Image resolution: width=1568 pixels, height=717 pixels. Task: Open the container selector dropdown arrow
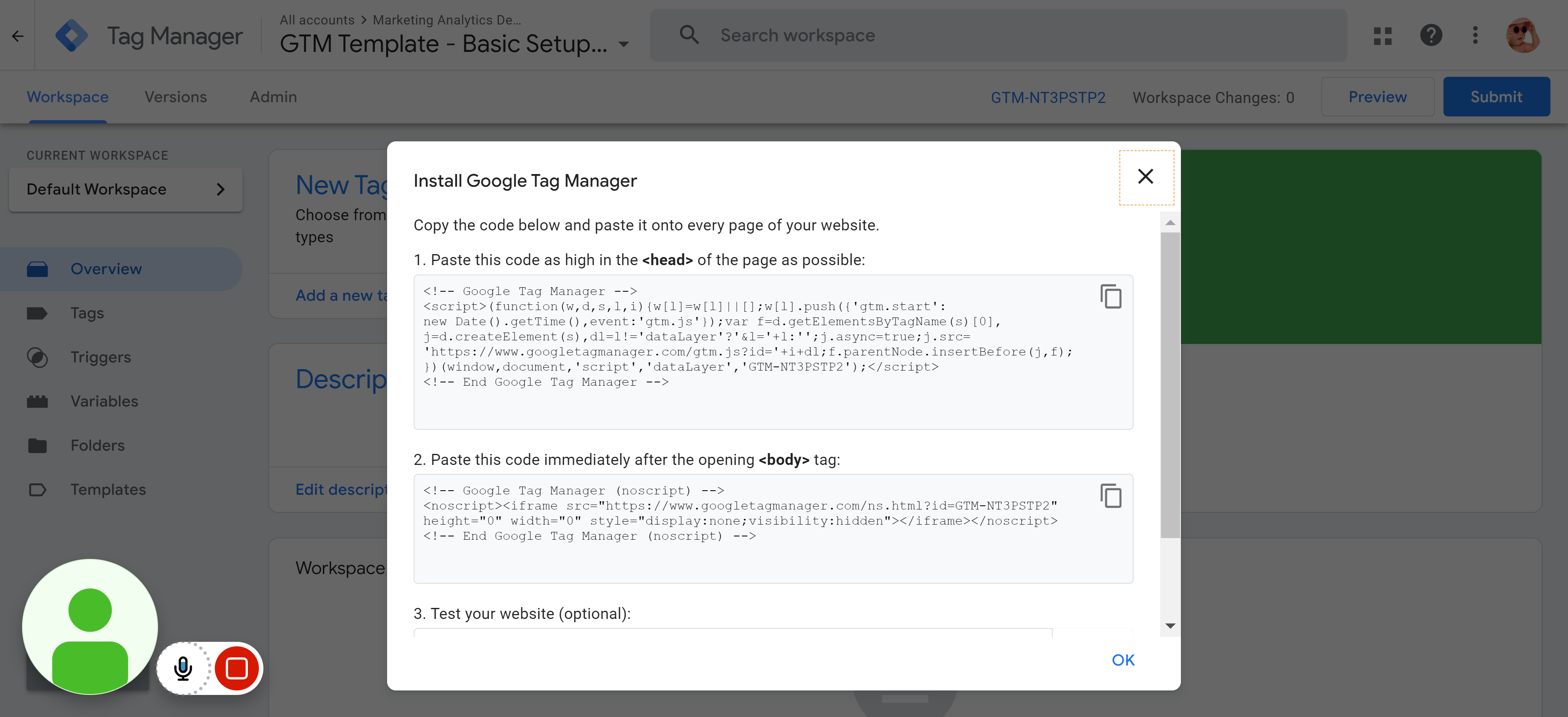point(624,44)
